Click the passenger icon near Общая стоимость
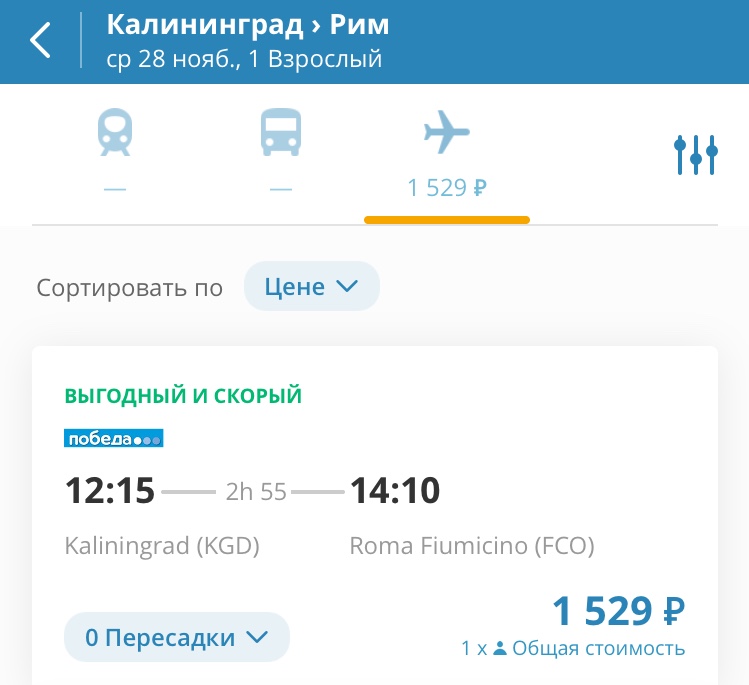Screen dimensions: 749x685 click(500, 648)
